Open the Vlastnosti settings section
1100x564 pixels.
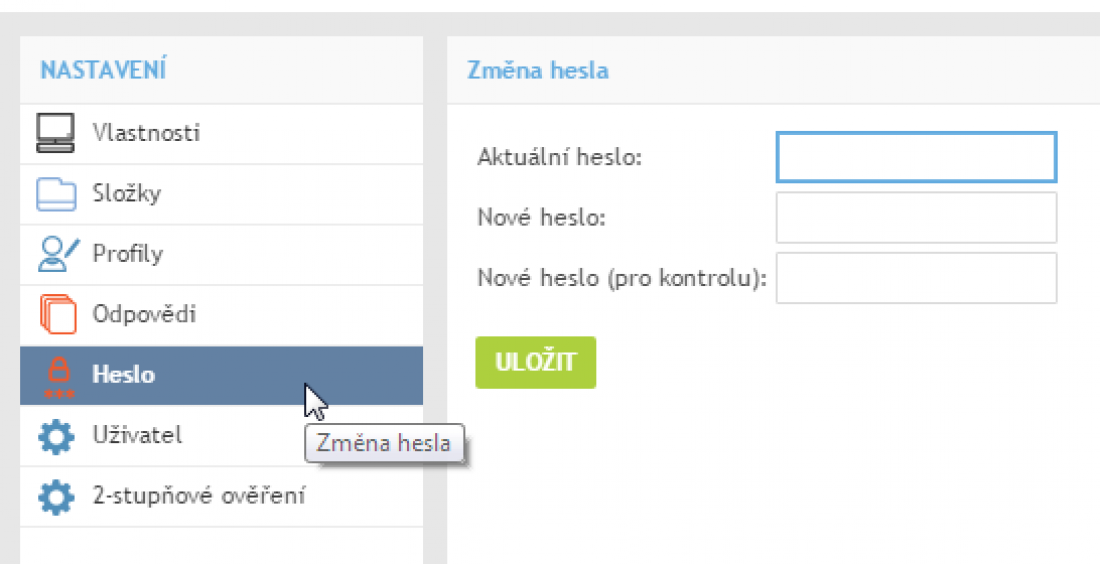pyautogui.click(x=146, y=133)
